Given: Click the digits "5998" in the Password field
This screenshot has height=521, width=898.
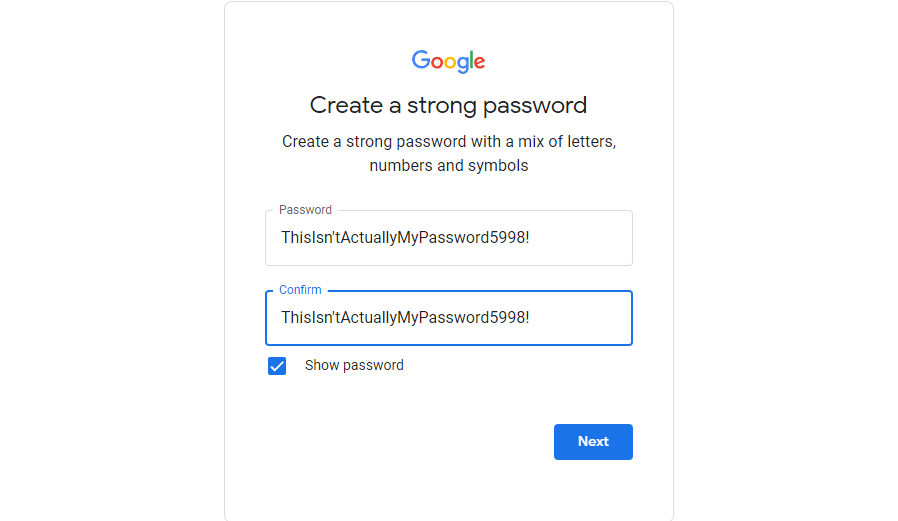Looking at the screenshot, I should pos(505,238).
